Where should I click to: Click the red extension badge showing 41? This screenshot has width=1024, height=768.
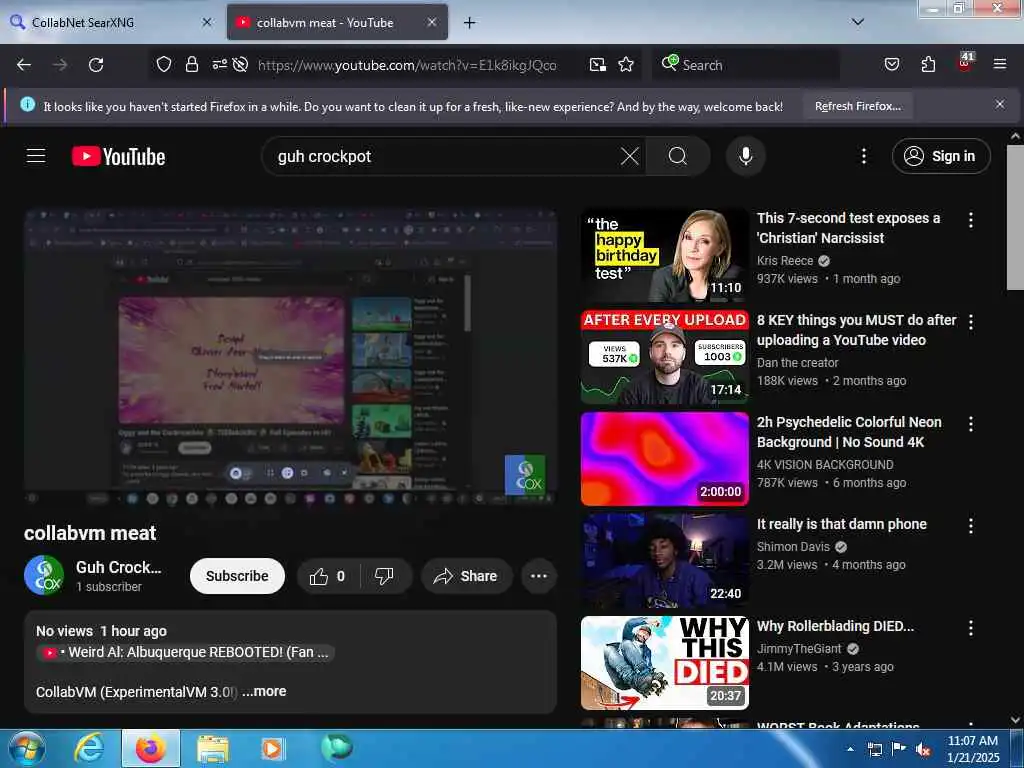pyautogui.click(x=965, y=62)
